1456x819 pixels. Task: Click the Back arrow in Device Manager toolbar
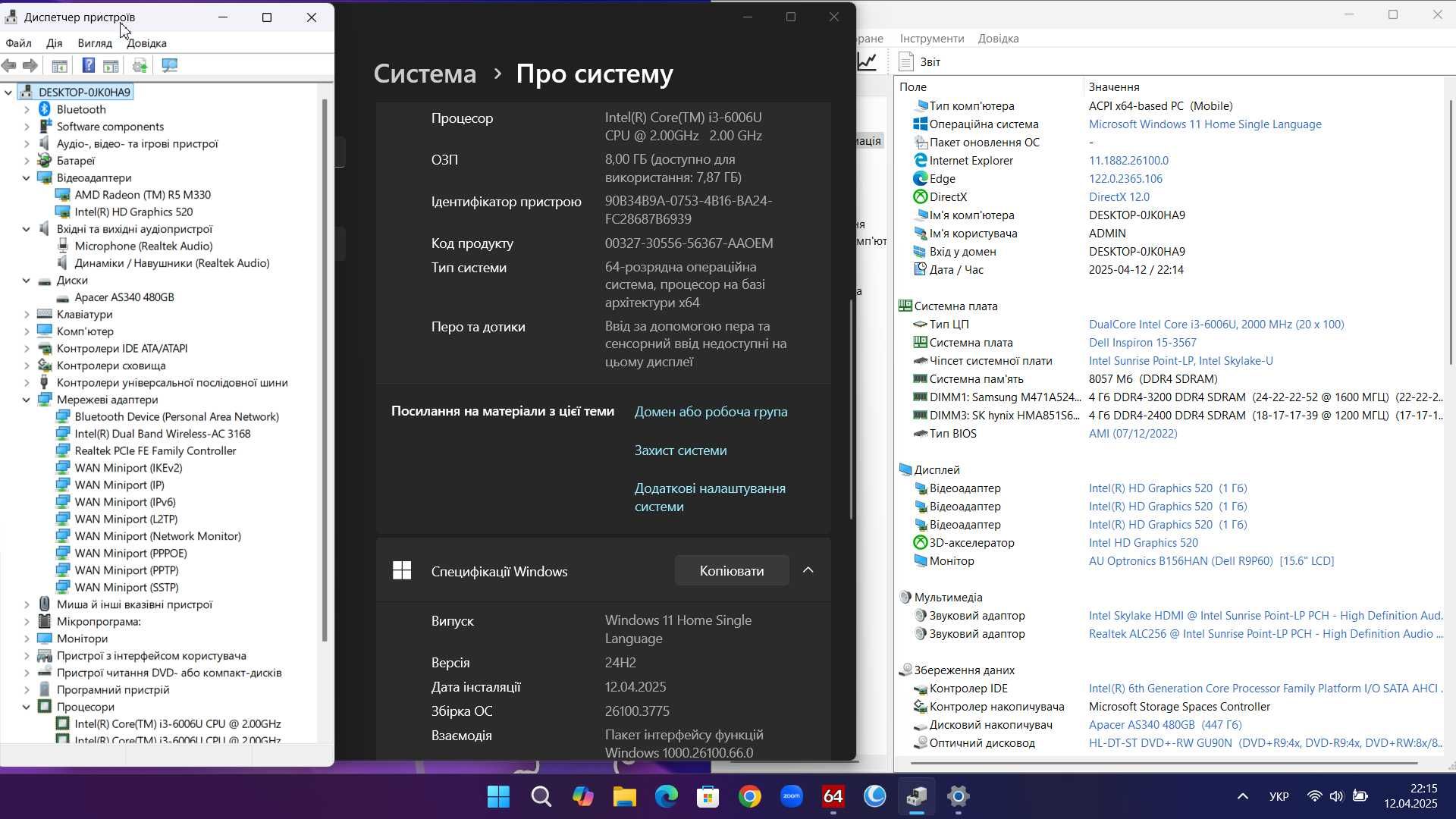click(x=9, y=66)
